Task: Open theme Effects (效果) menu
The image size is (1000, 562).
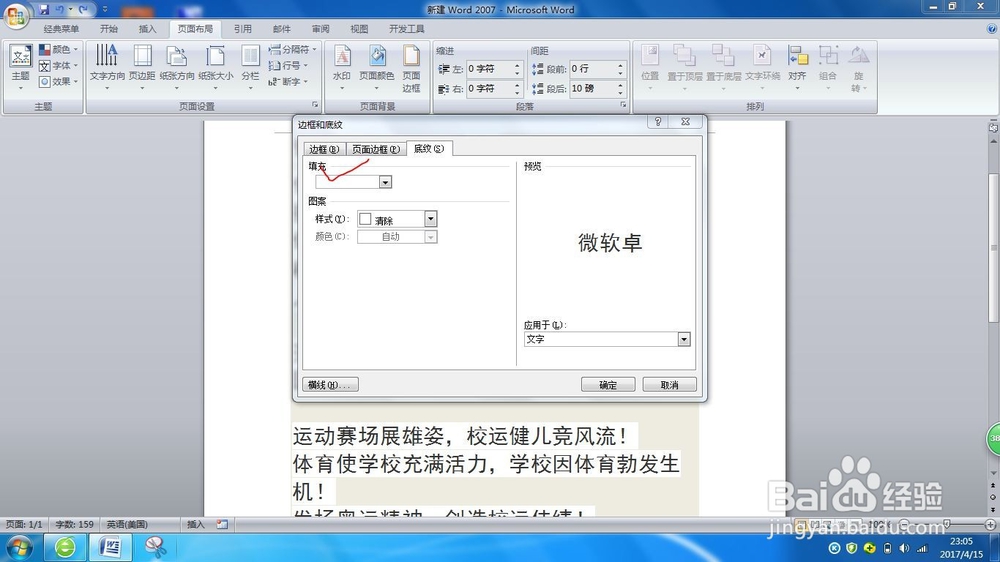Action: point(59,81)
